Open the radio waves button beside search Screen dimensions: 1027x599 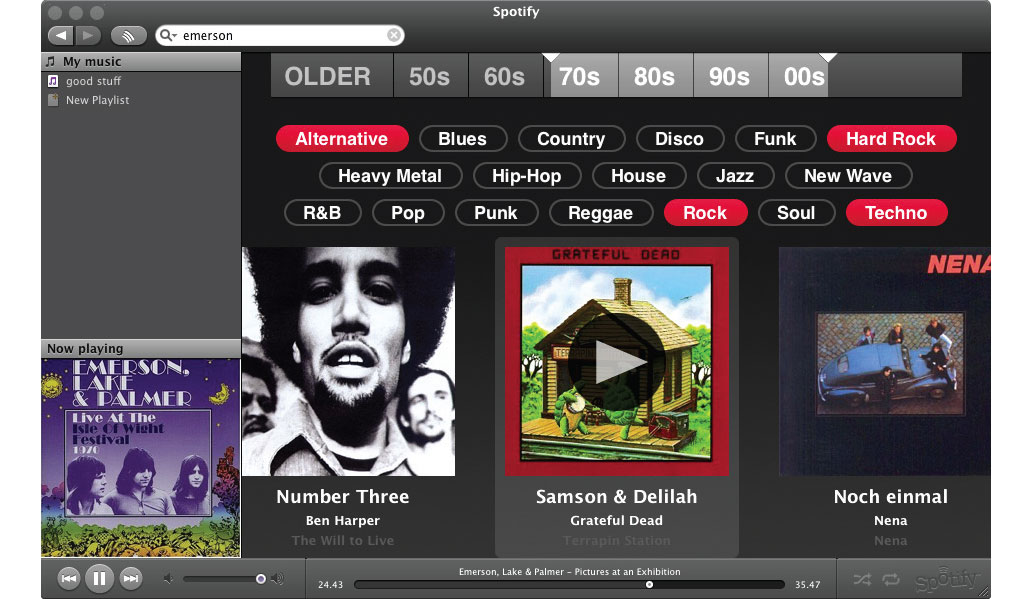point(128,35)
